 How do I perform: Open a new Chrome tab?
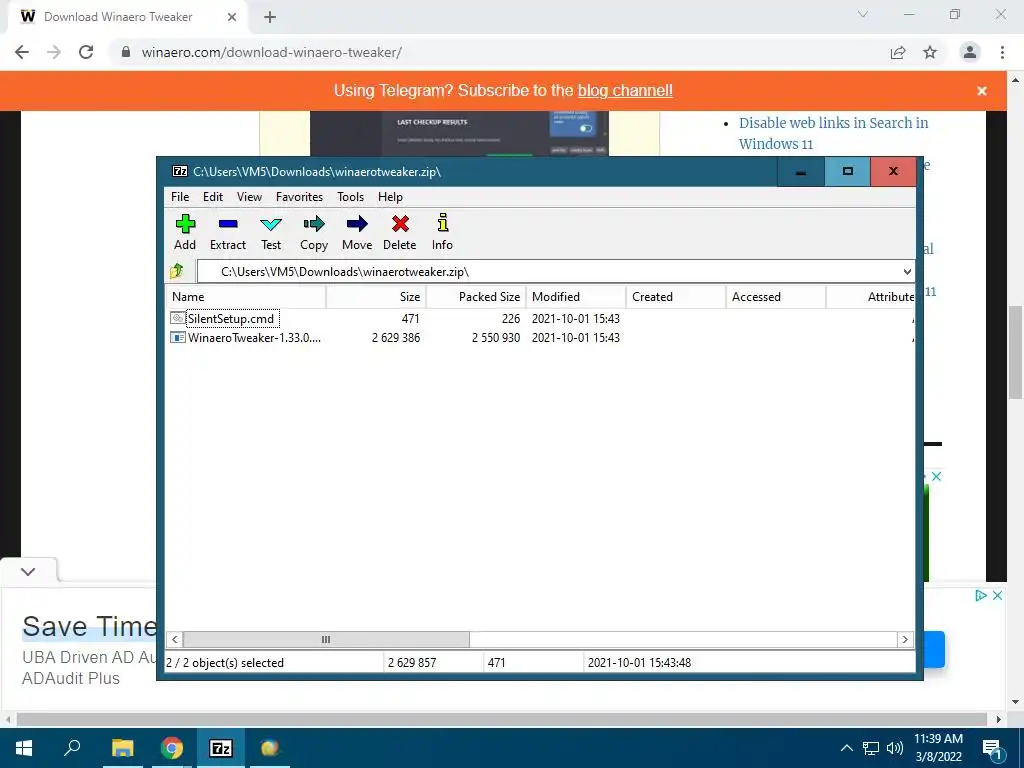point(270,17)
